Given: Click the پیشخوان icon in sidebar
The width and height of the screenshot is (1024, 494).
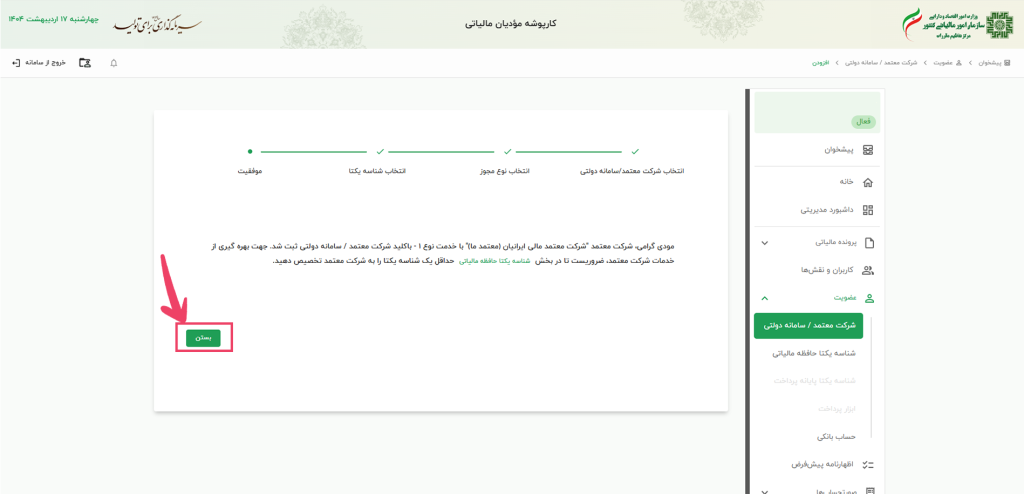Looking at the screenshot, I should pos(867,150).
